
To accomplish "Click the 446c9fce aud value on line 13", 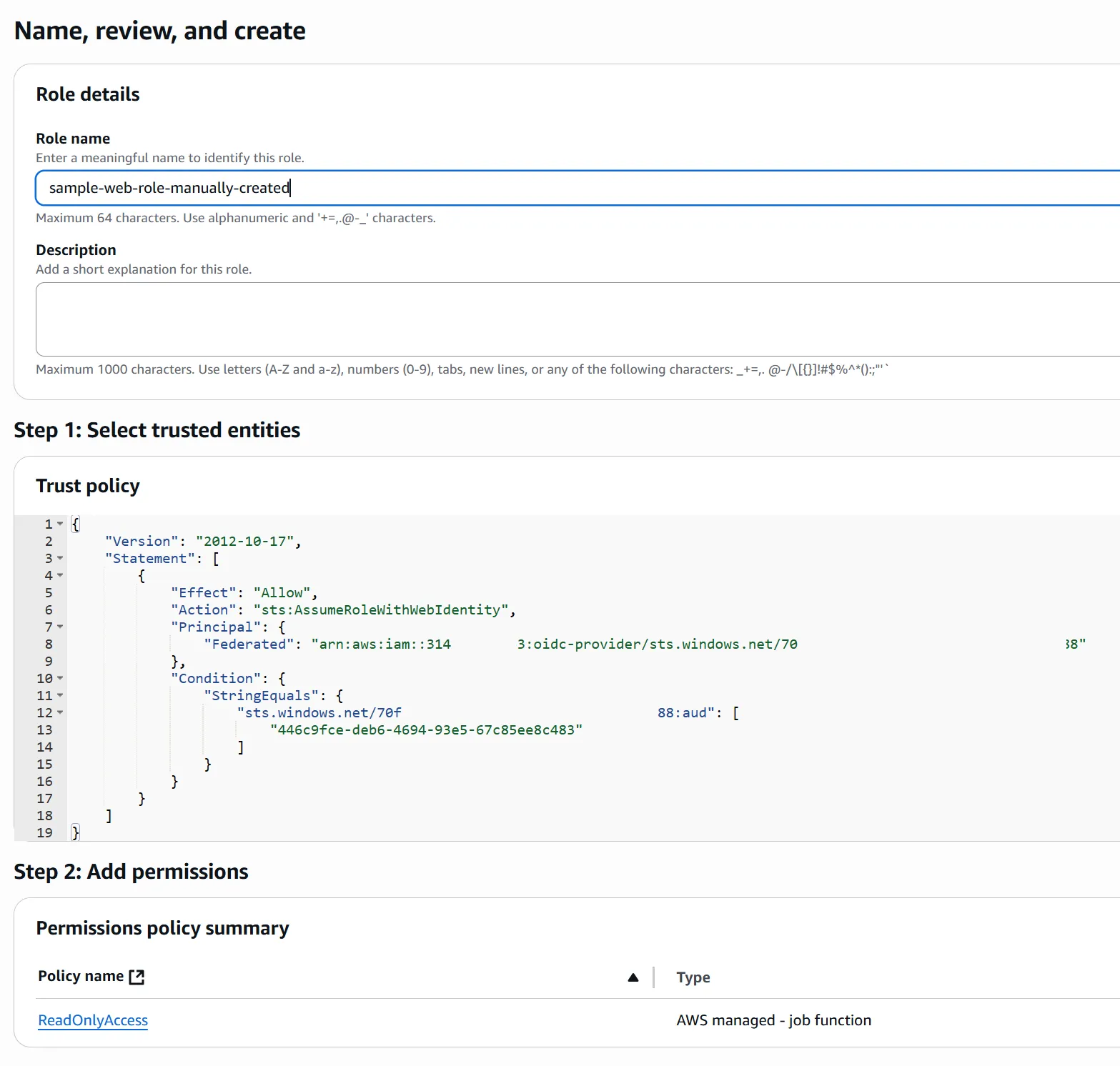I will click(x=426, y=729).
